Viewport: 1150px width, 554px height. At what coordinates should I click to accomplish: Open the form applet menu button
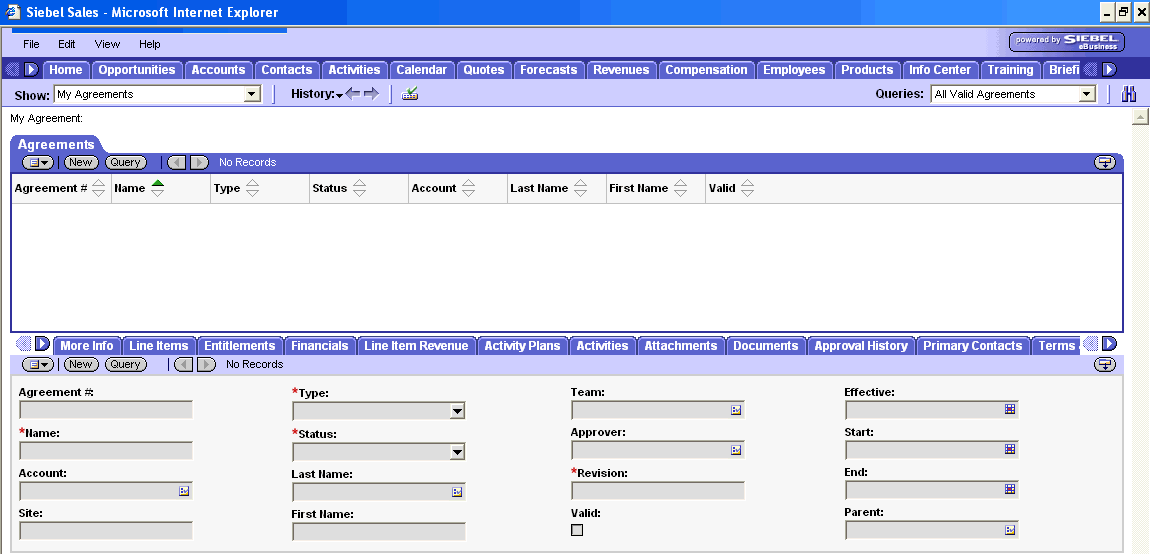(37, 364)
